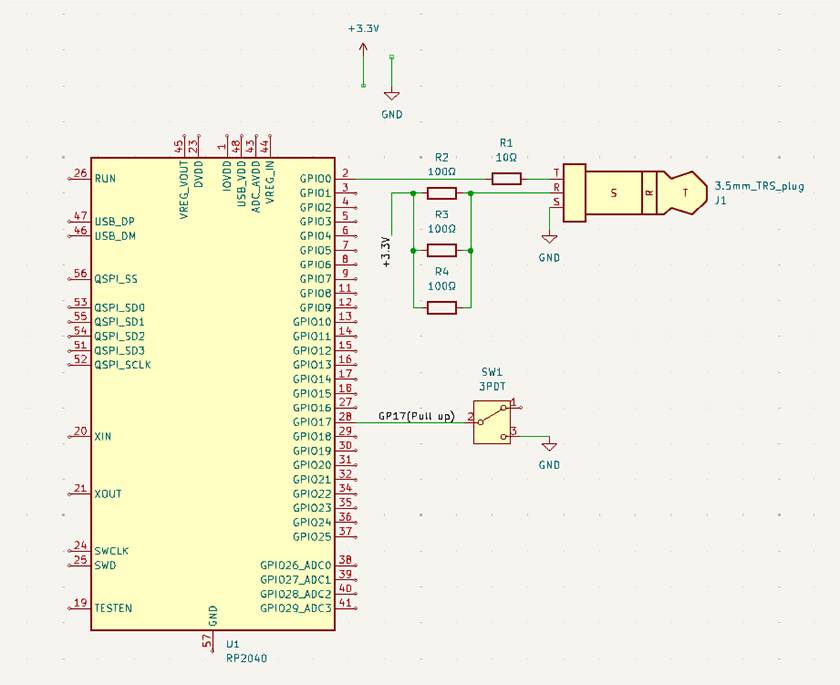Select the GND power symbol at top
The height and width of the screenshot is (685, 840).
[391, 94]
